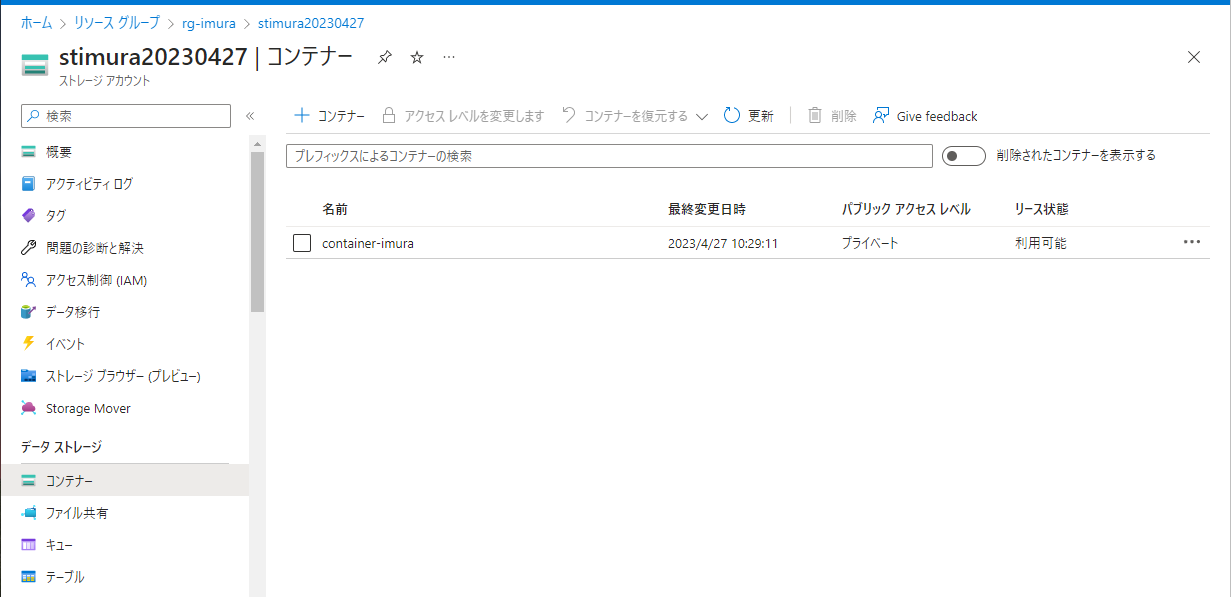Image resolution: width=1231 pixels, height=597 pixels.
Task: Go to リソース グループ breadcrumb
Action: [x=117, y=22]
